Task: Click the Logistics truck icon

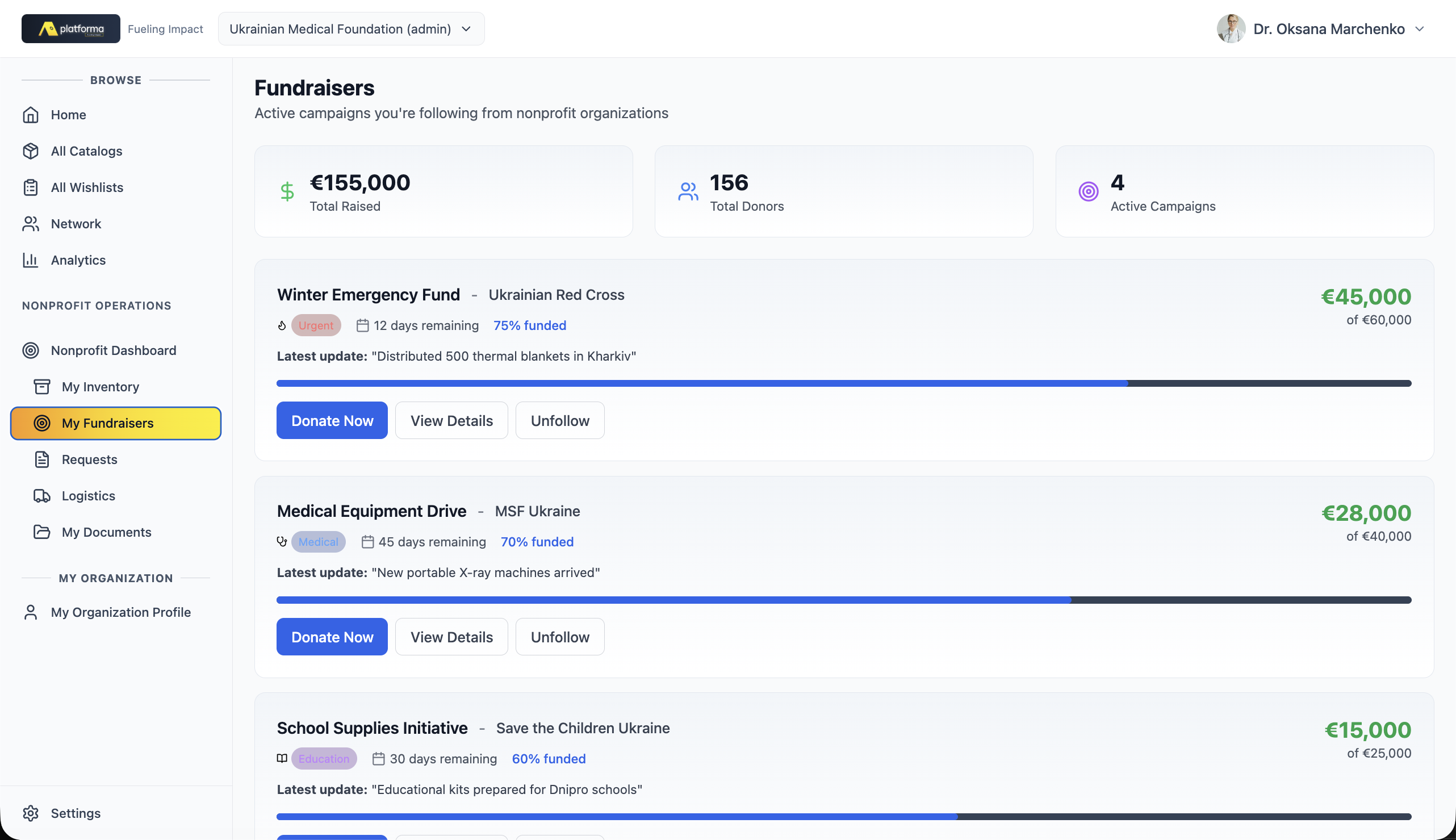Action: [x=41, y=496]
